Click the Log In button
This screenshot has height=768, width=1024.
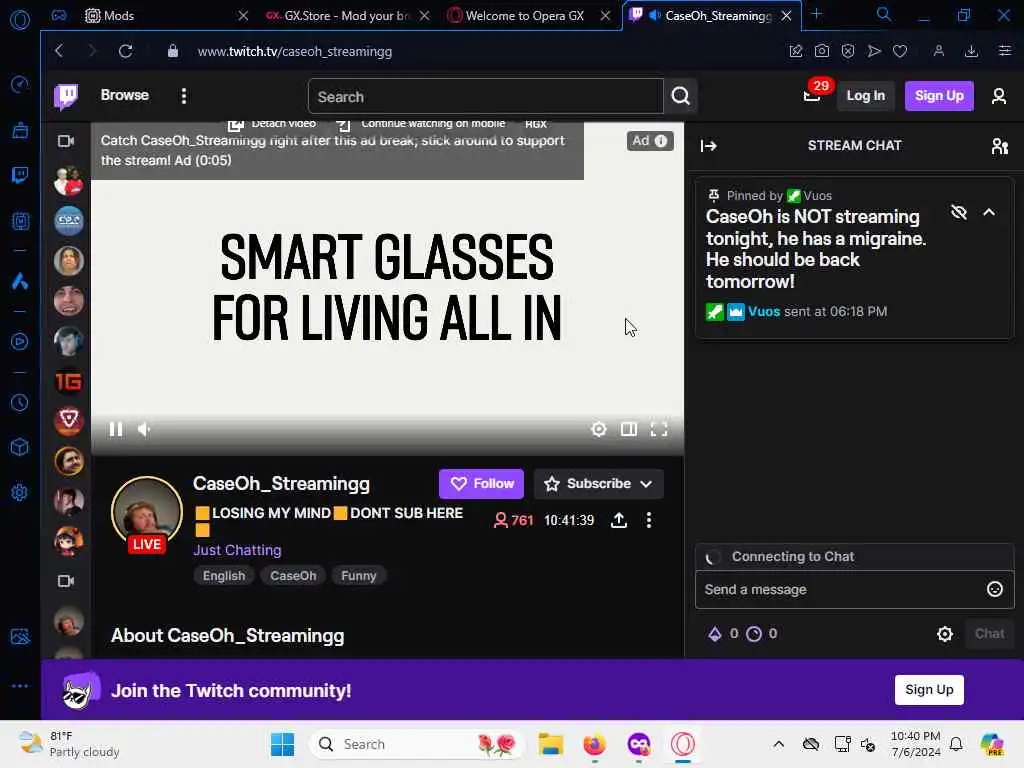865,96
